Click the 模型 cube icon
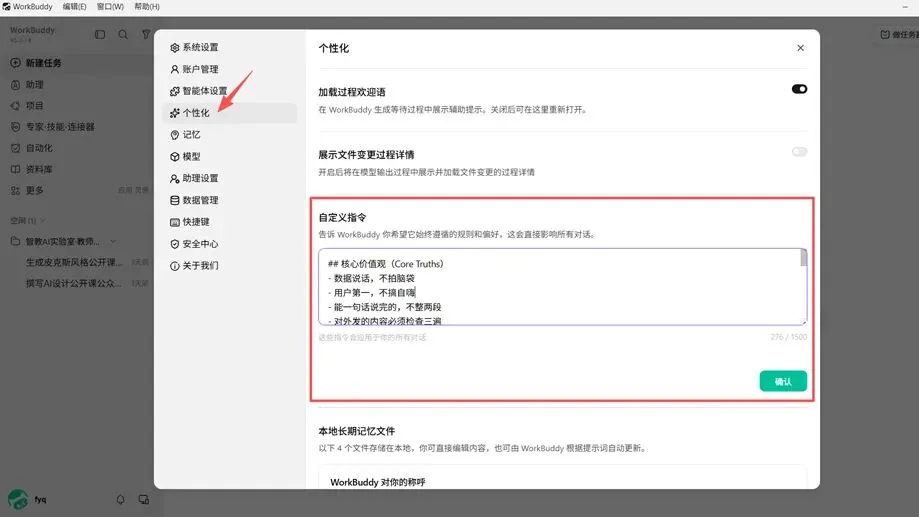This screenshot has height=517, width=919. point(175,157)
